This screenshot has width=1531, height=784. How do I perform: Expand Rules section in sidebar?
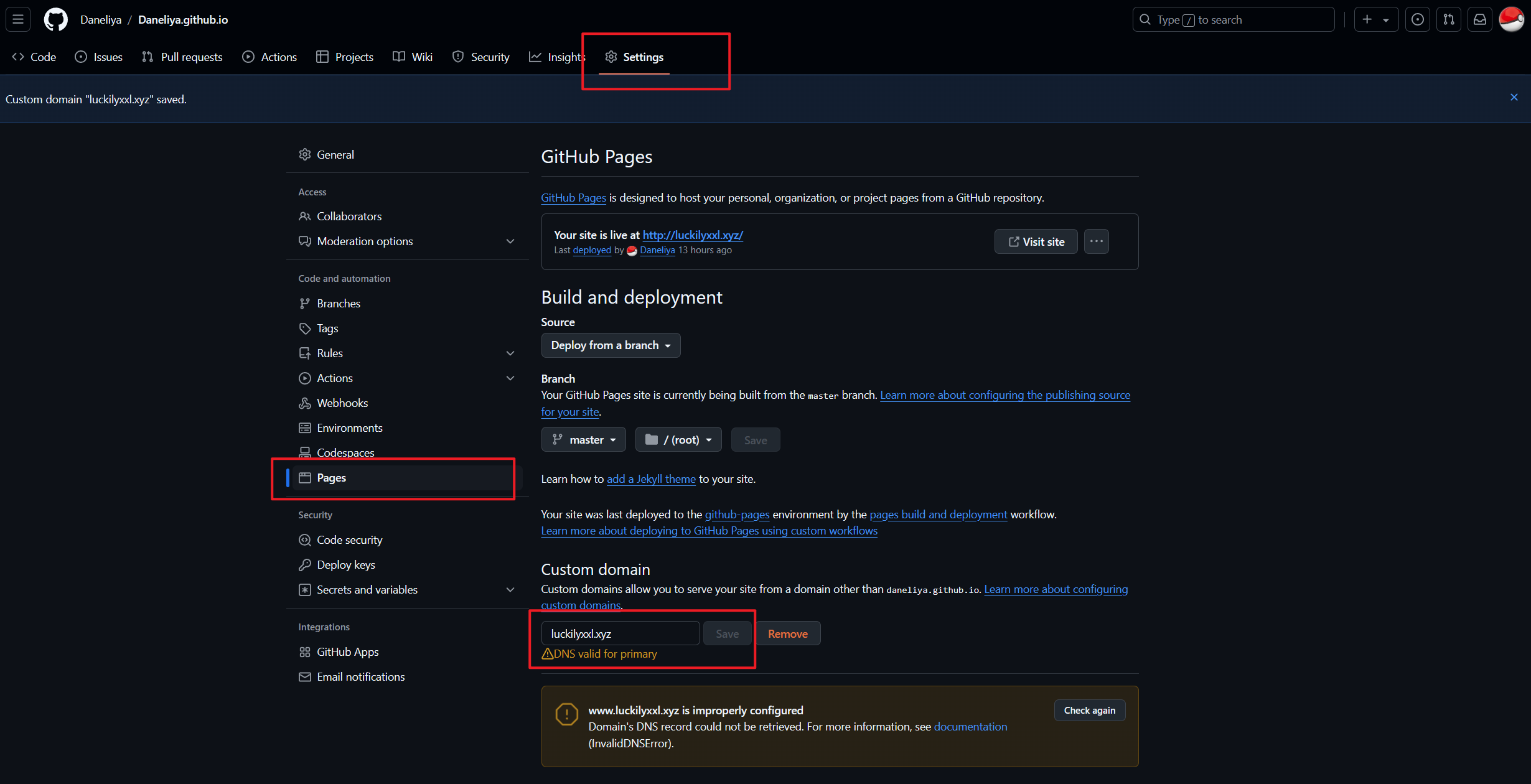(408, 353)
